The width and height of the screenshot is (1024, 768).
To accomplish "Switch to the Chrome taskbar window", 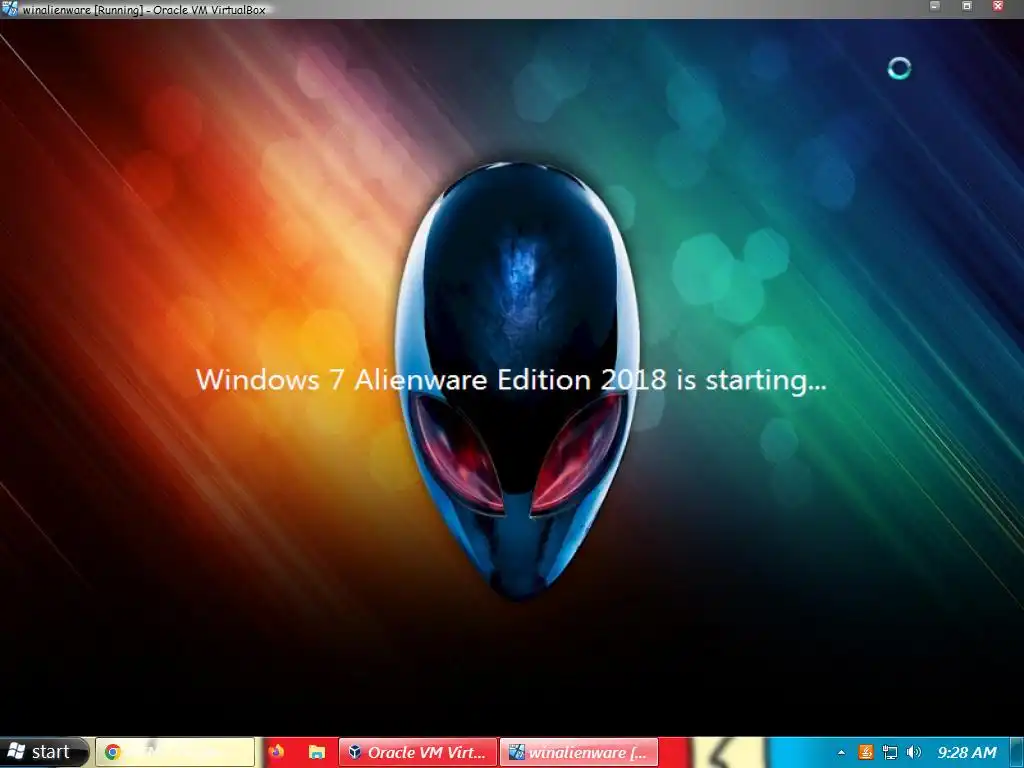I will 175,752.
